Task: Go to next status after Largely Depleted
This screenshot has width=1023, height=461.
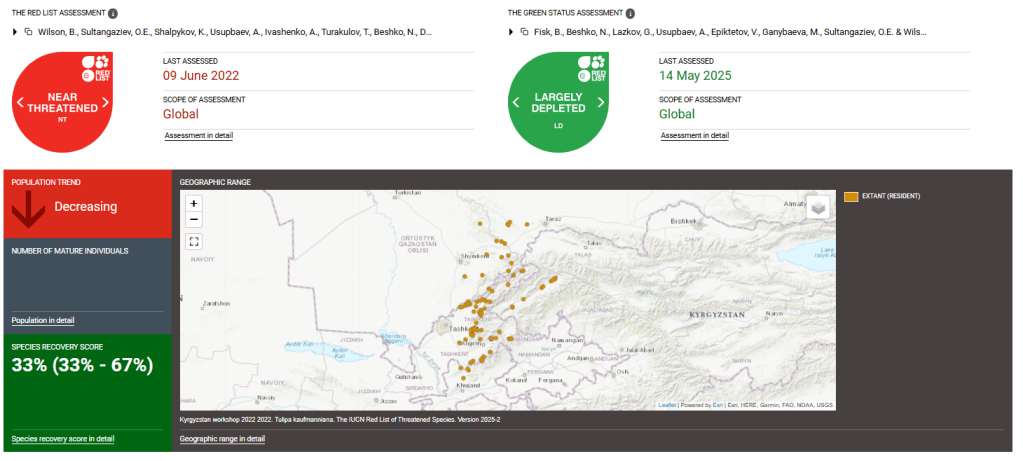Action: (601, 102)
